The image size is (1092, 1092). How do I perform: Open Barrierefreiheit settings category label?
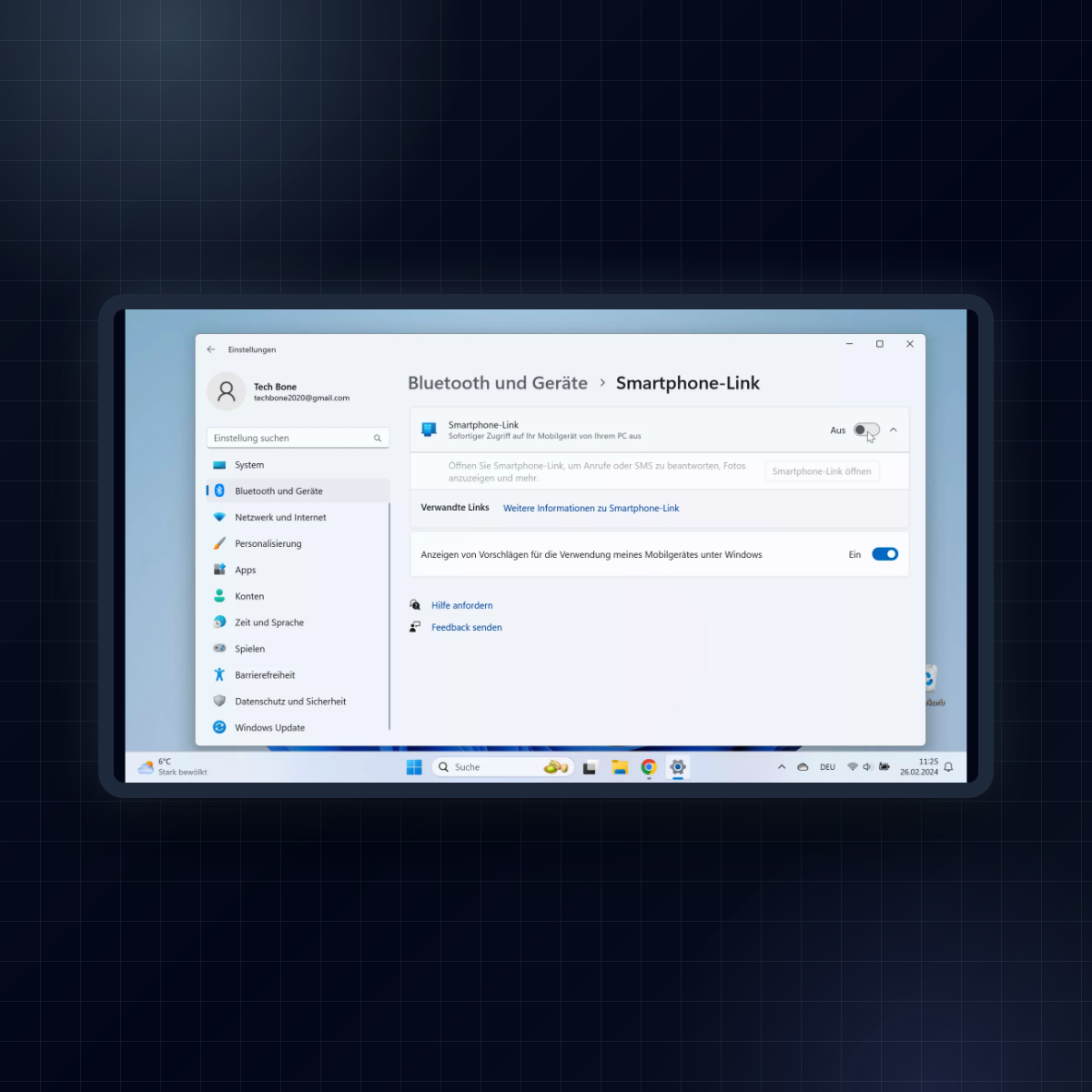[265, 675]
